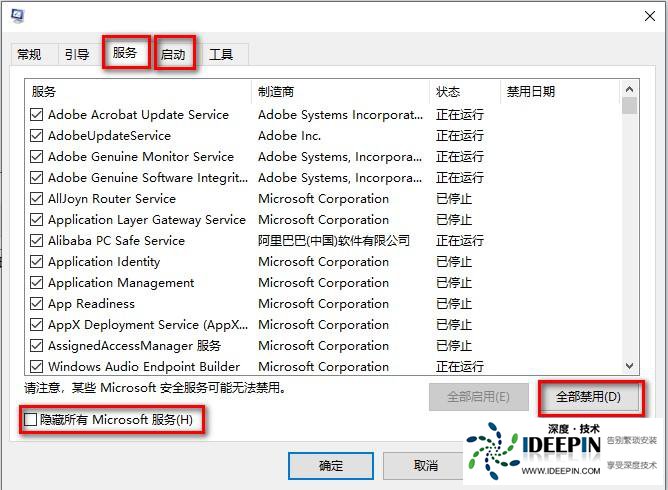Confirm with the 确定 button
Image resolution: width=668 pixels, height=490 pixels.
[x=331, y=466]
